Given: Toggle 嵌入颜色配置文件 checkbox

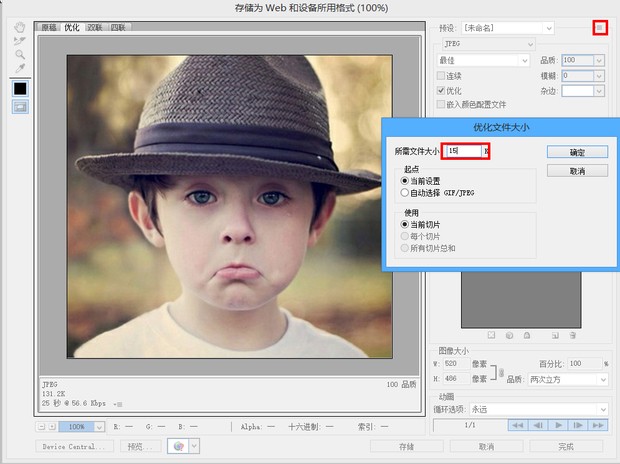Looking at the screenshot, I should (x=441, y=104).
